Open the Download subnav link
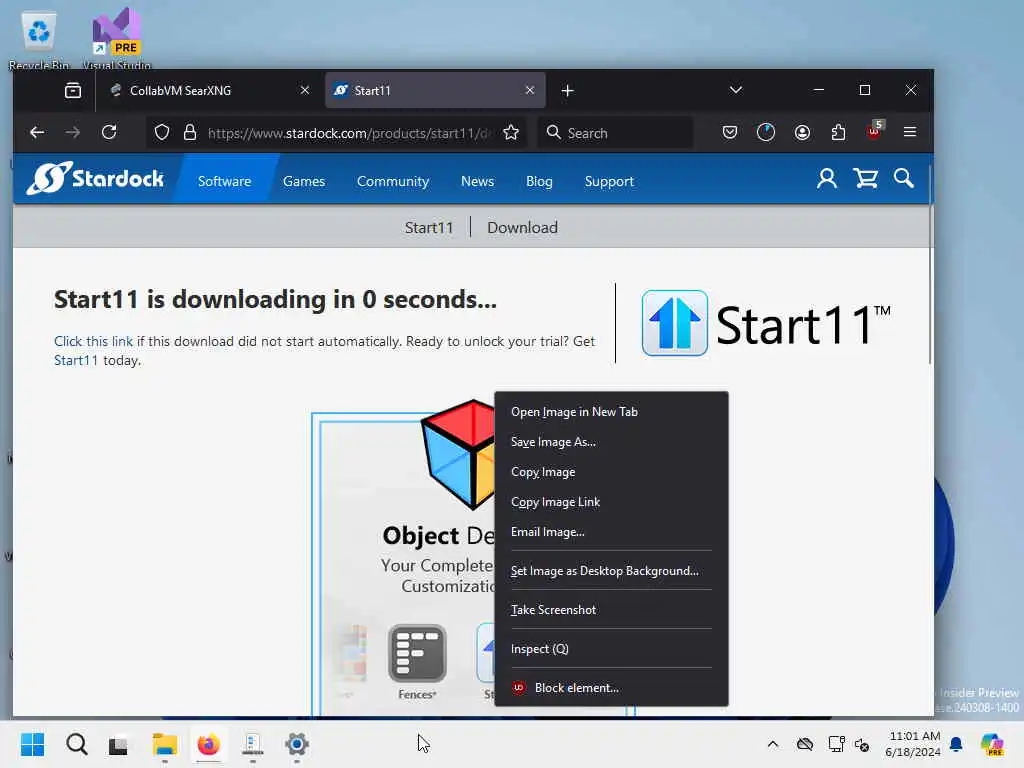This screenshot has height=768, width=1024. pos(522,227)
